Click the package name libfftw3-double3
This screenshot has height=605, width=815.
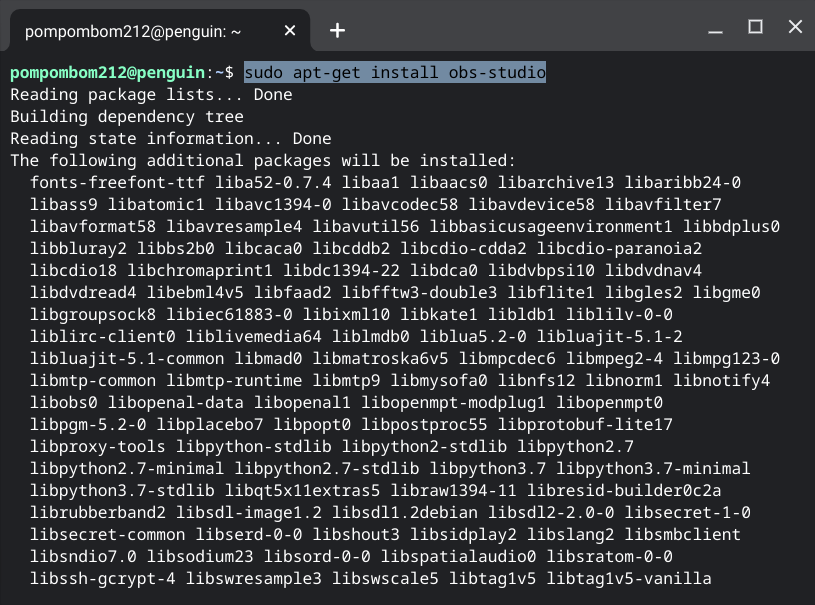(419, 293)
